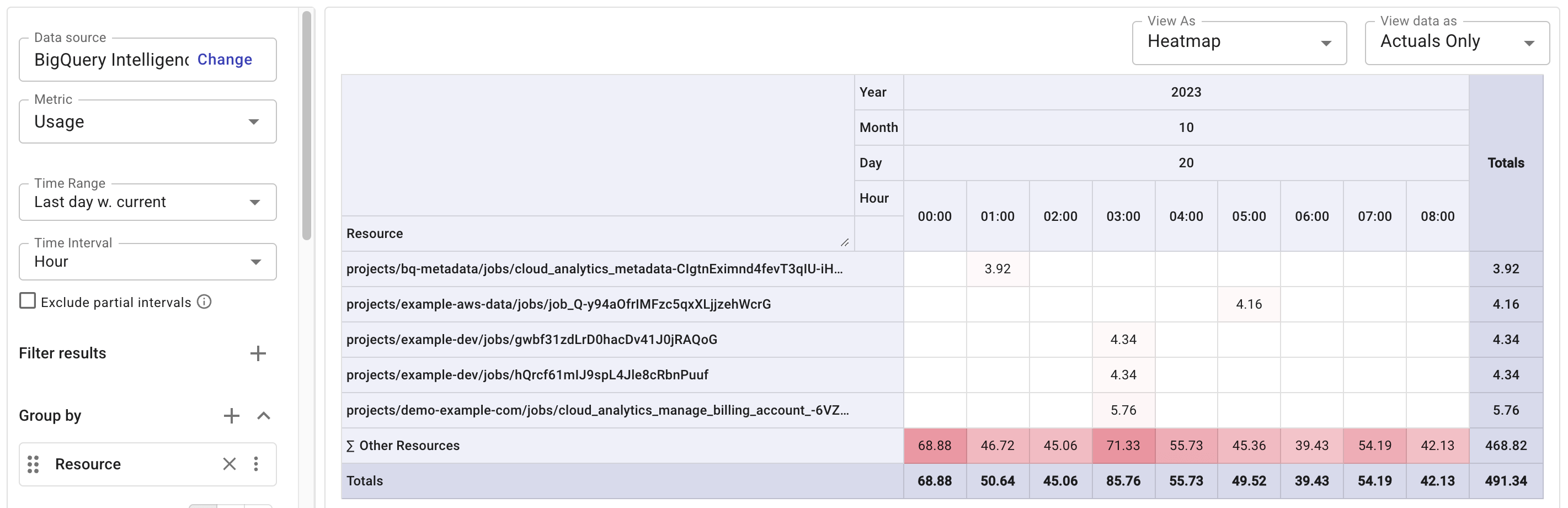Screen dimensions: 1568x508
Task: Expand the Time Interval Hour dropdown
Action: click(147, 262)
